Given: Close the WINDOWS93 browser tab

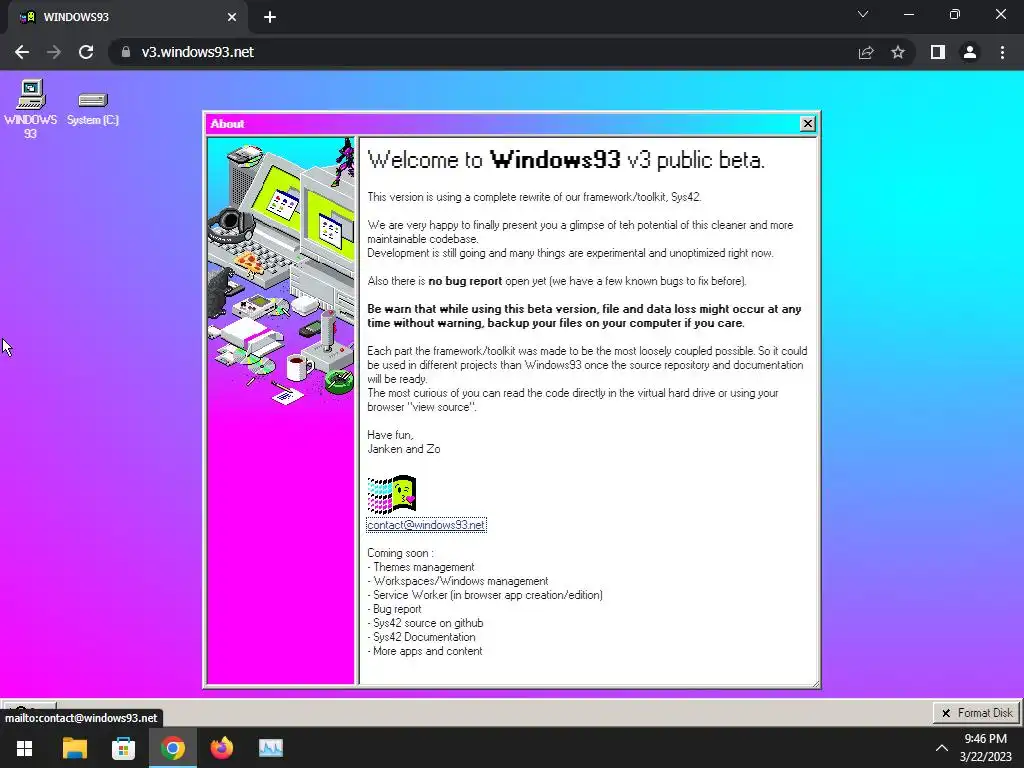Looking at the screenshot, I should coord(232,18).
